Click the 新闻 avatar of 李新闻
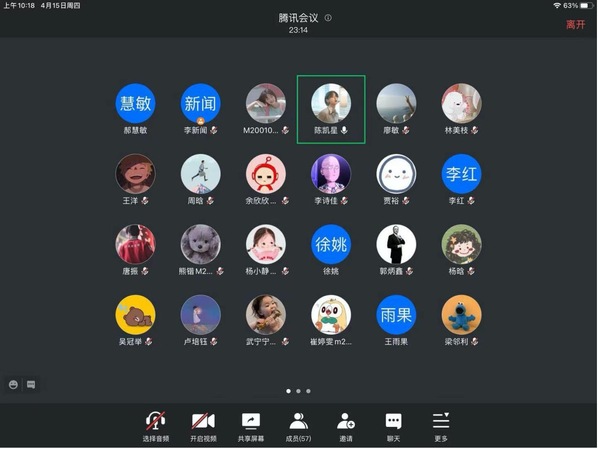598x449 pixels. point(201,103)
